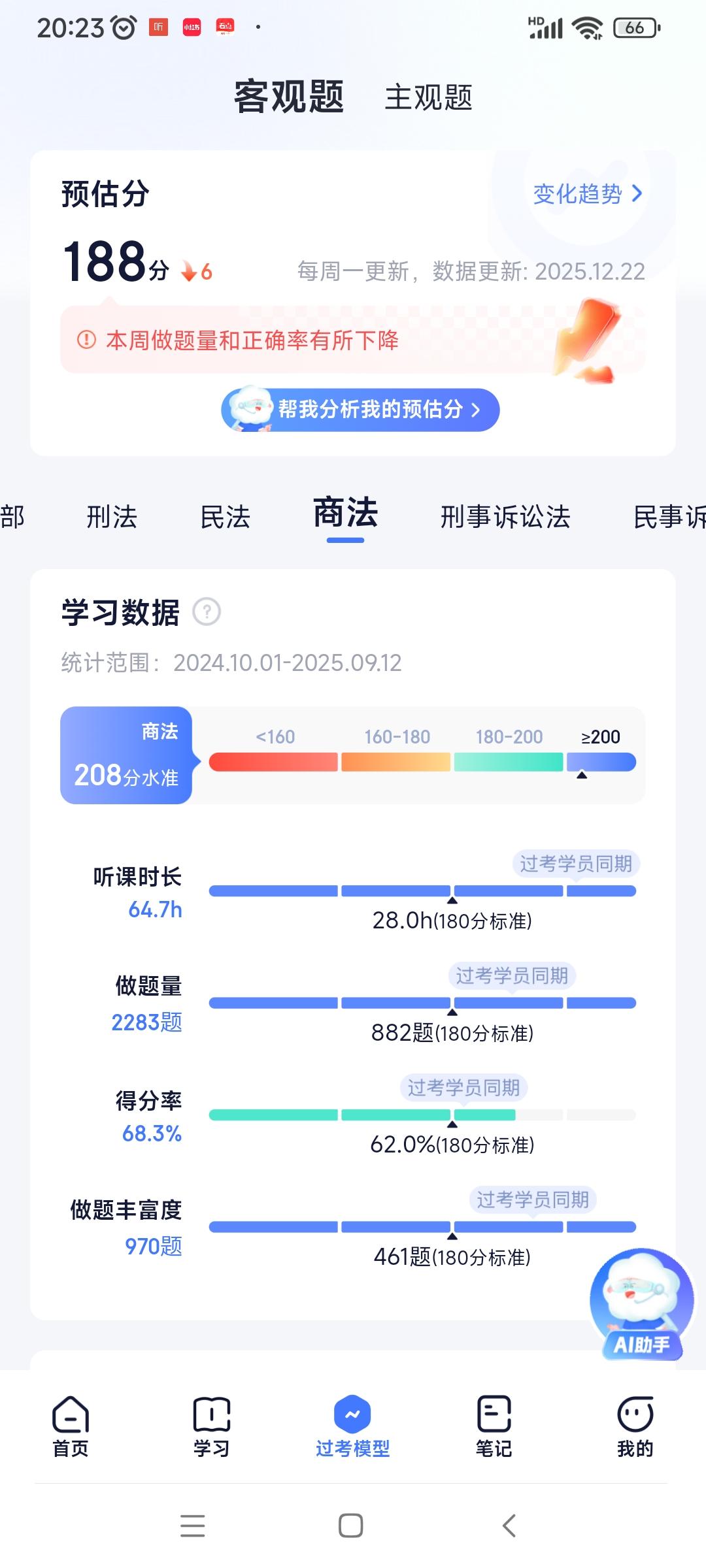
Task: Tap the green 180-200 score band
Action: (x=509, y=762)
